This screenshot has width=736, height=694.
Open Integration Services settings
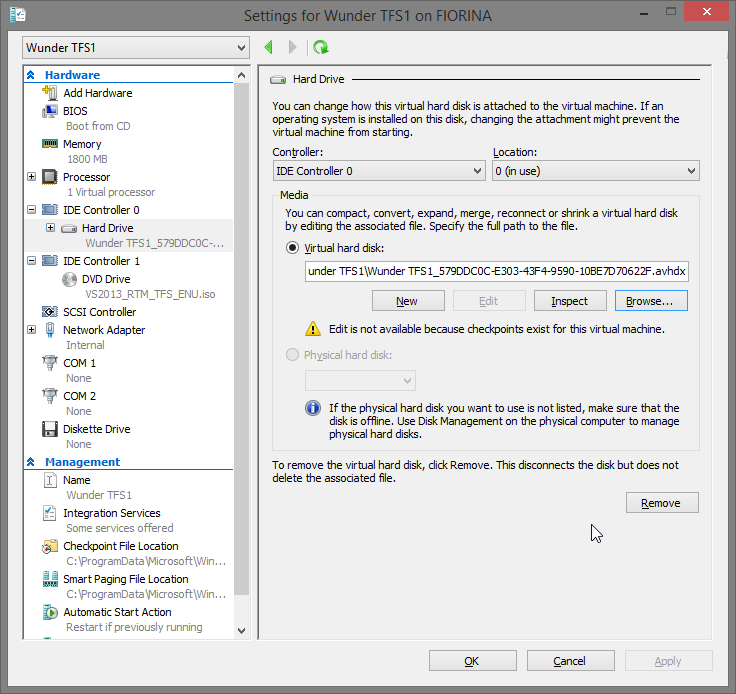click(x=112, y=513)
